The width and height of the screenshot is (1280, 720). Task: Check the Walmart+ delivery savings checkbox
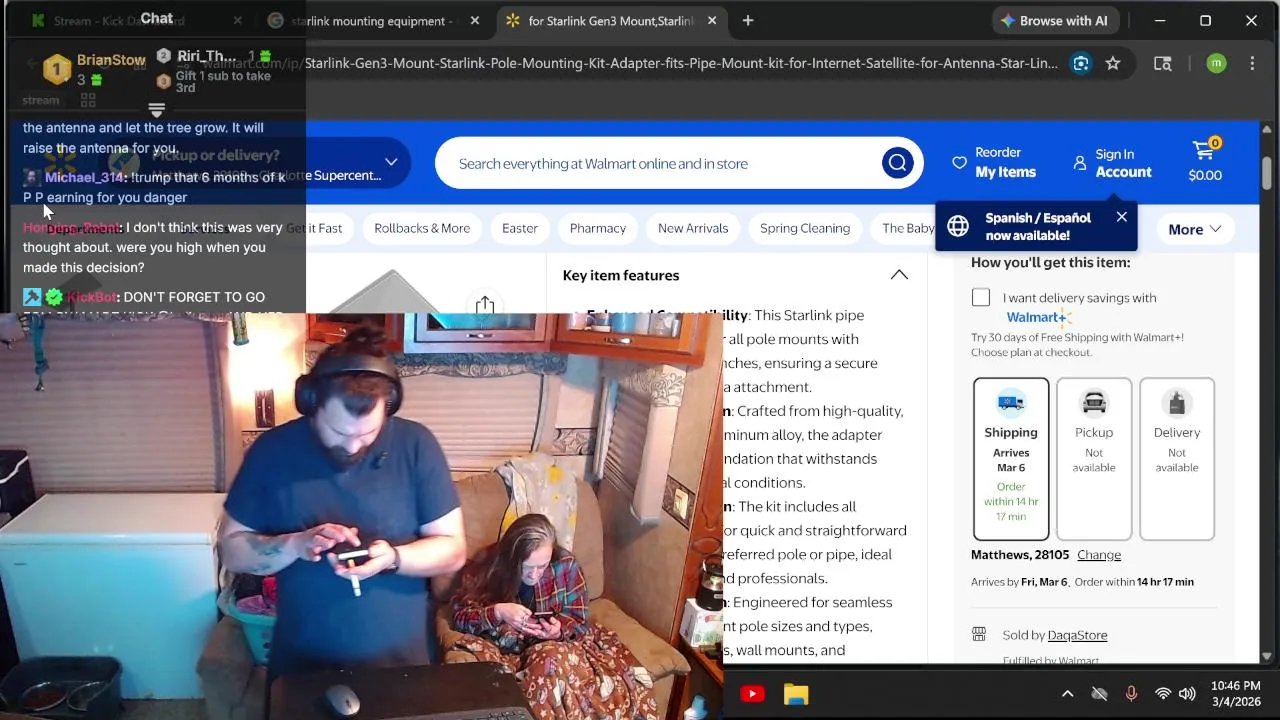point(981,297)
